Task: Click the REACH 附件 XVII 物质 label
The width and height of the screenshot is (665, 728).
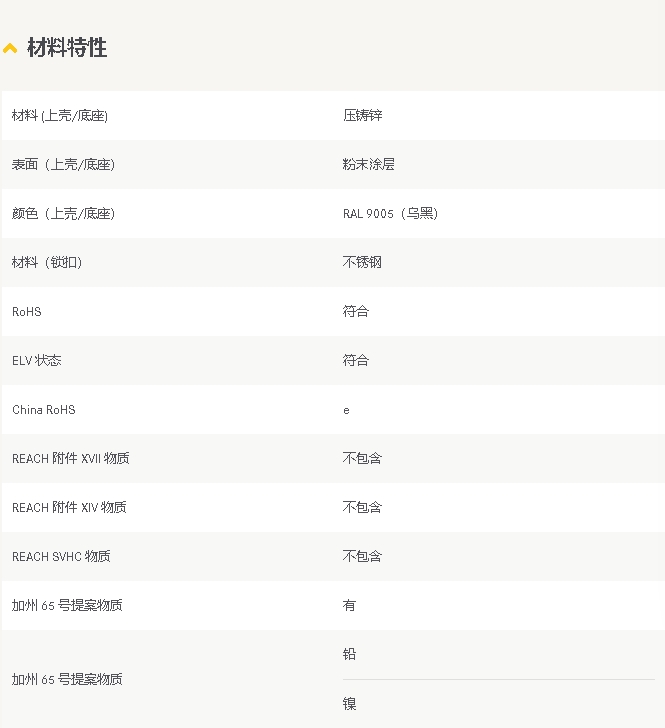Action: 70,459
